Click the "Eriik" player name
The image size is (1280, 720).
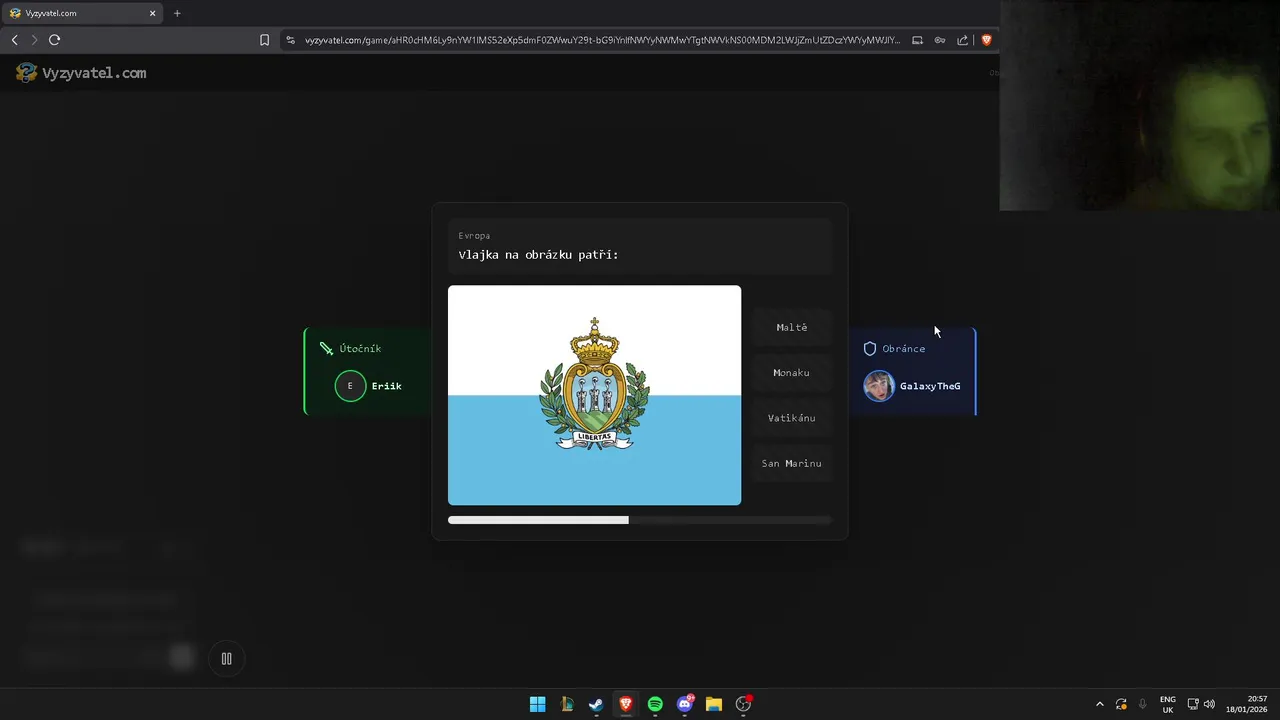(386, 386)
